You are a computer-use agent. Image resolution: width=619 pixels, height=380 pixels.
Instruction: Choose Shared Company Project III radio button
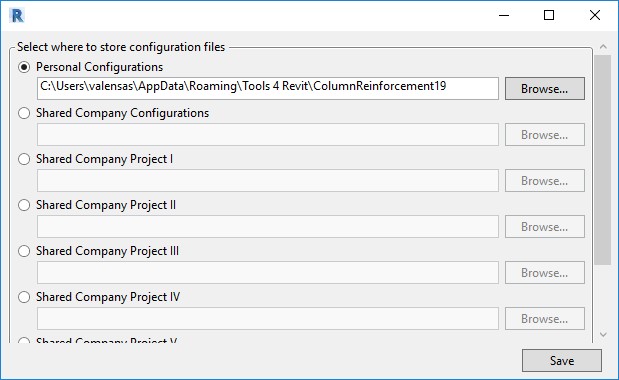click(24, 251)
